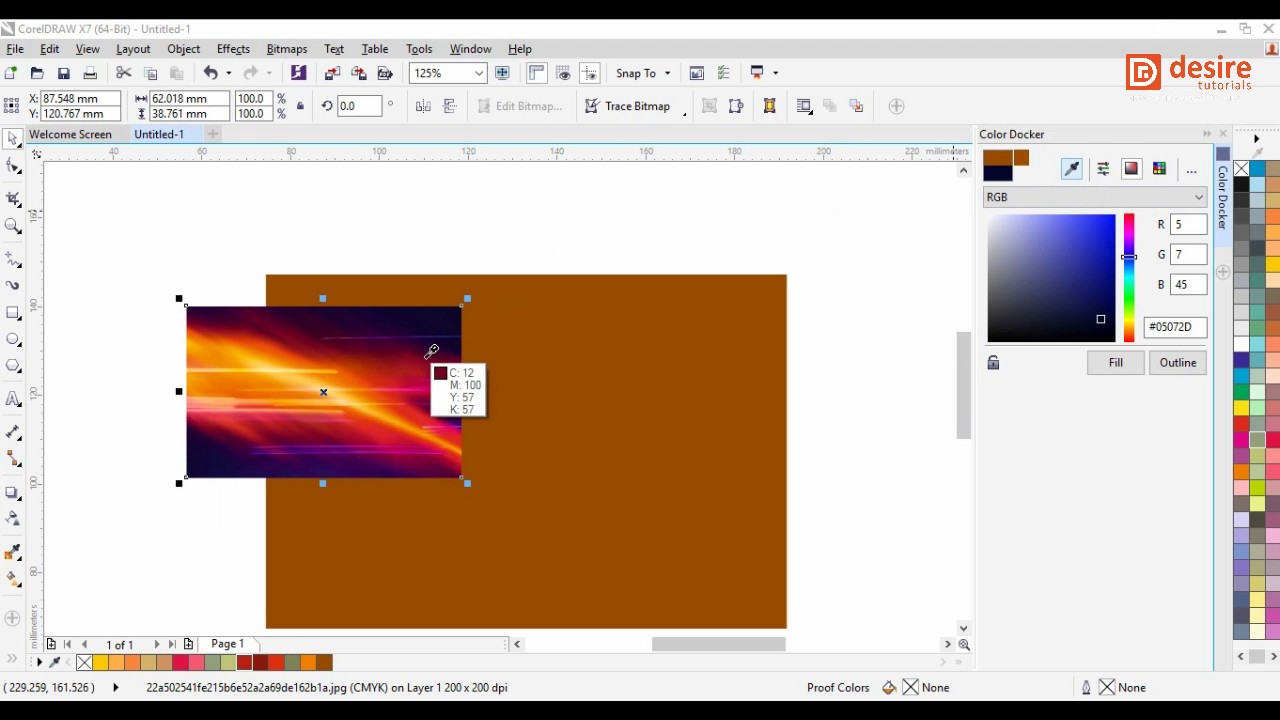Open the application launcher dropdown arrow

pos(775,73)
